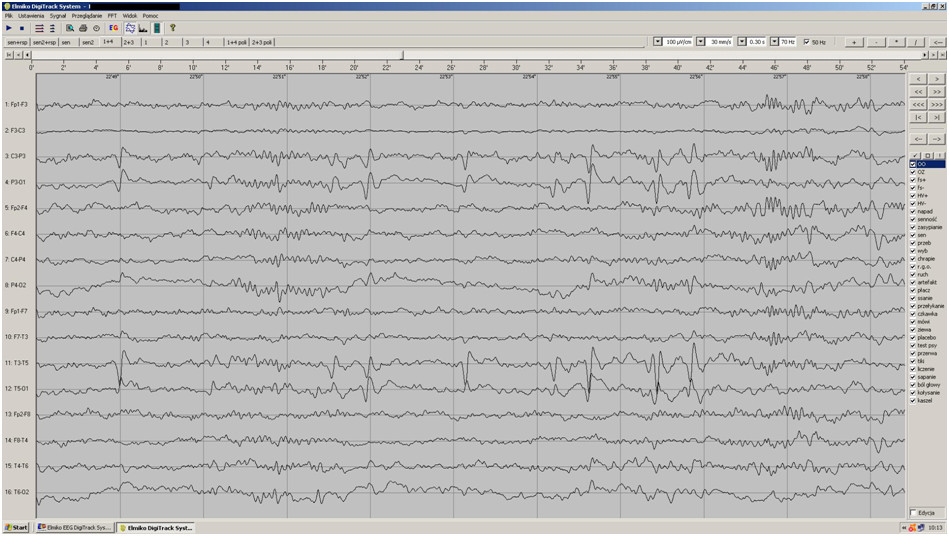The height and width of the screenshot is (536, 949).
Task: Select the 2+3 poli montage tab
Action: click(x=262, y=42)
